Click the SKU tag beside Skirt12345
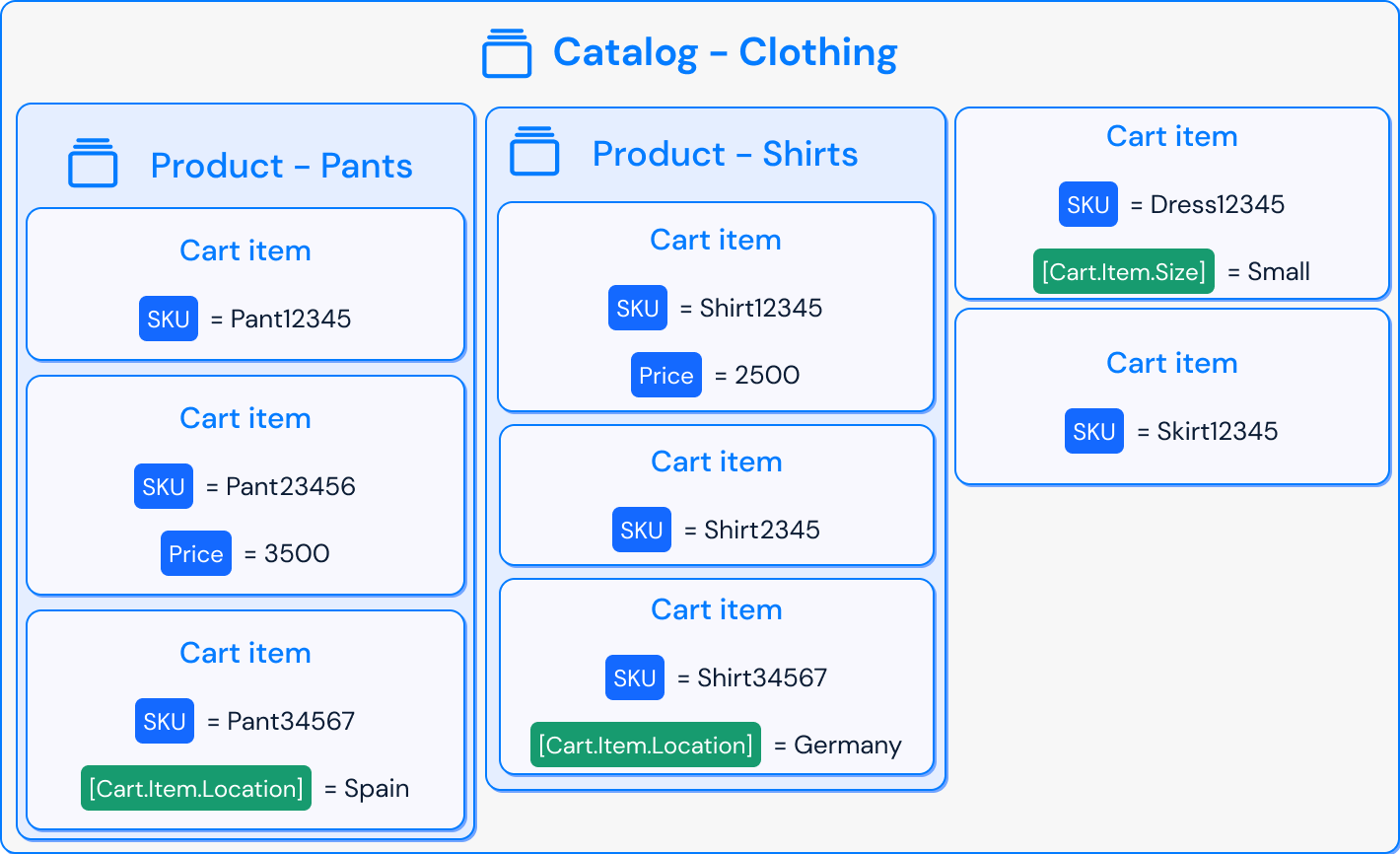 pyautogui.click(x=1094, y=431)
